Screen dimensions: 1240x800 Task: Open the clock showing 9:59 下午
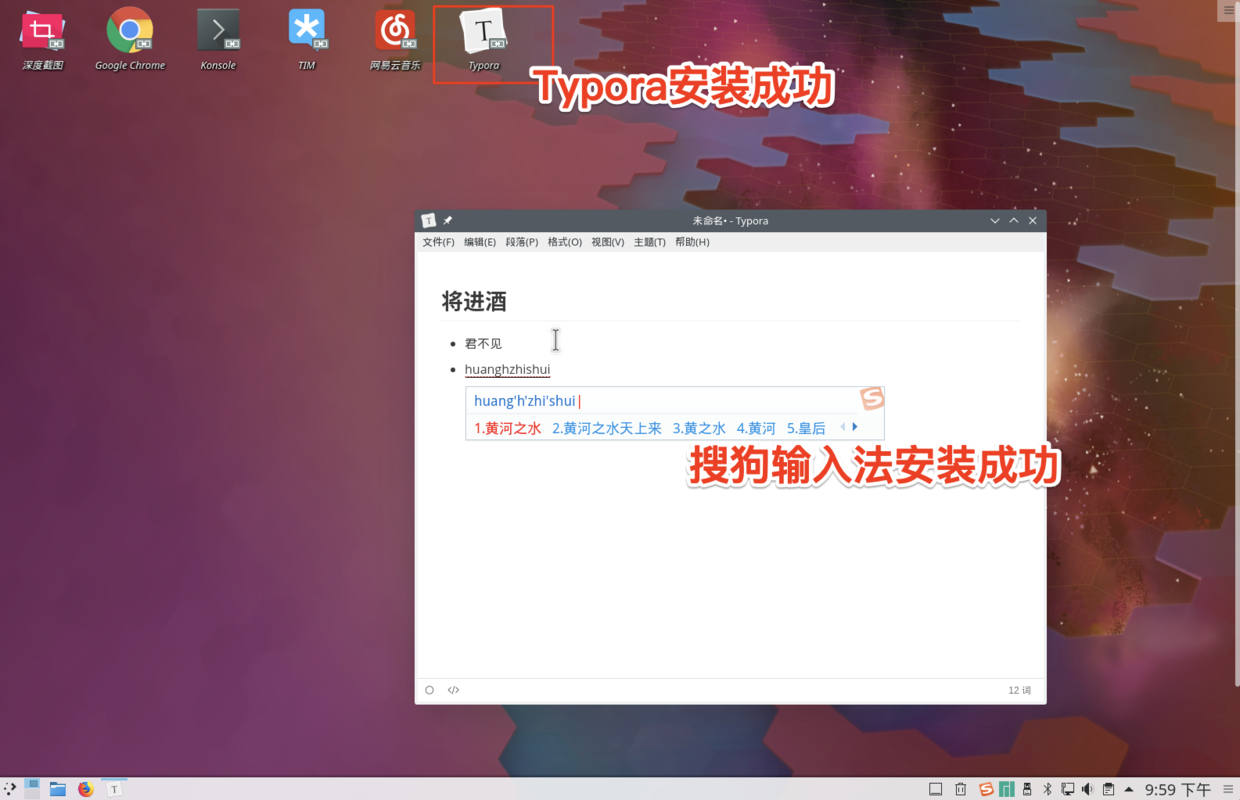click(1178, 789)
